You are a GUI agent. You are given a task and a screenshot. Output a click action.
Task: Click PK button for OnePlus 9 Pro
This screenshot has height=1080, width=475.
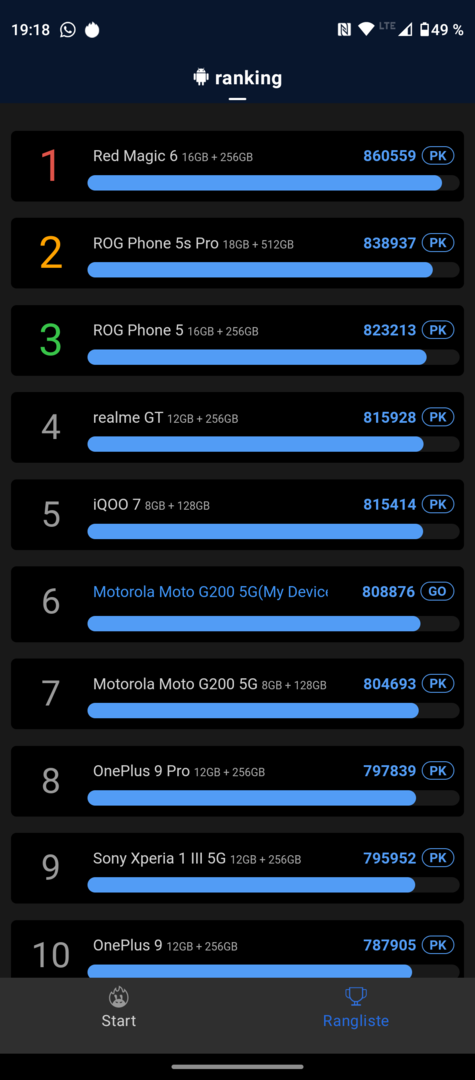tap(438, 771)
